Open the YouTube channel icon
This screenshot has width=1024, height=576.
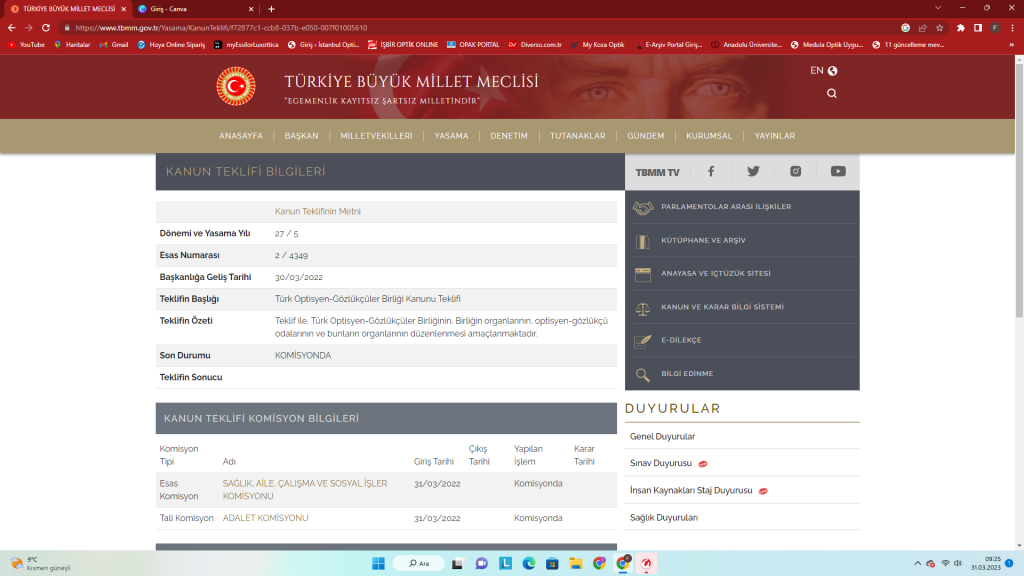838,171
